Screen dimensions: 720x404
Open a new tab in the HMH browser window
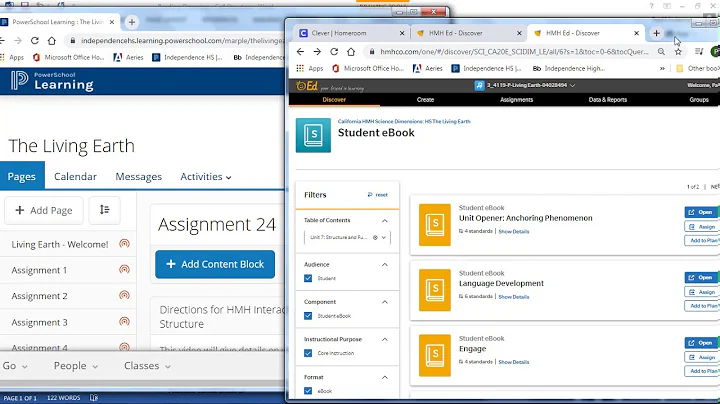coord(656,33)
